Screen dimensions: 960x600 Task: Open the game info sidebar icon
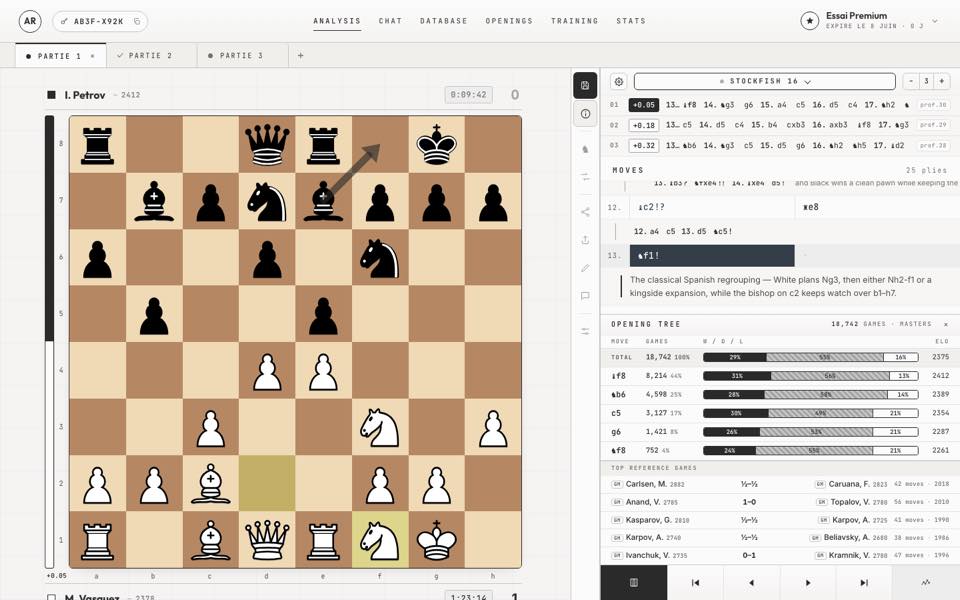pyautogui.click(x=585, y=114)
